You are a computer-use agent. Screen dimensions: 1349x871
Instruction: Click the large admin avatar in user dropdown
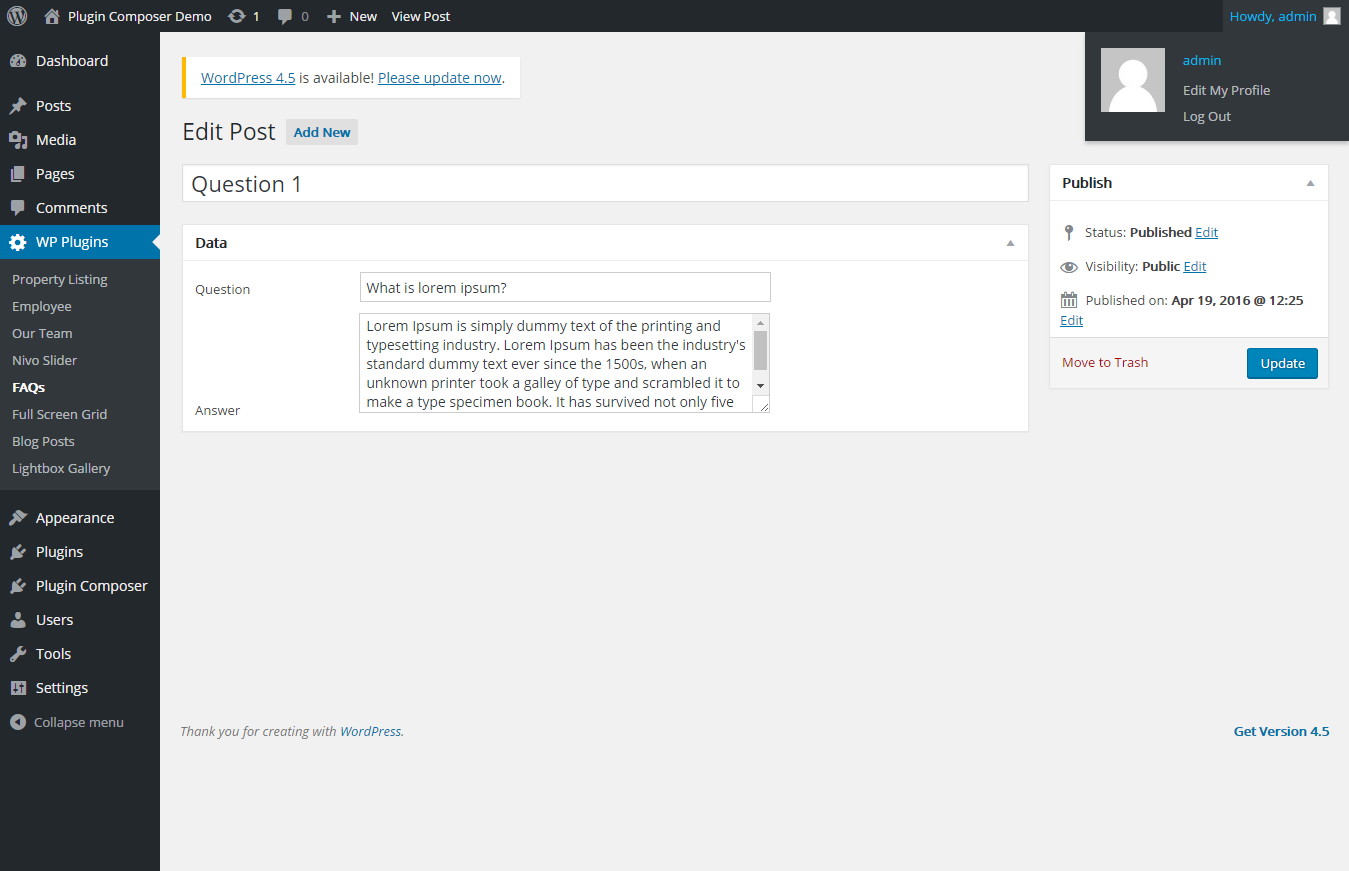(x=1133, y=80)
